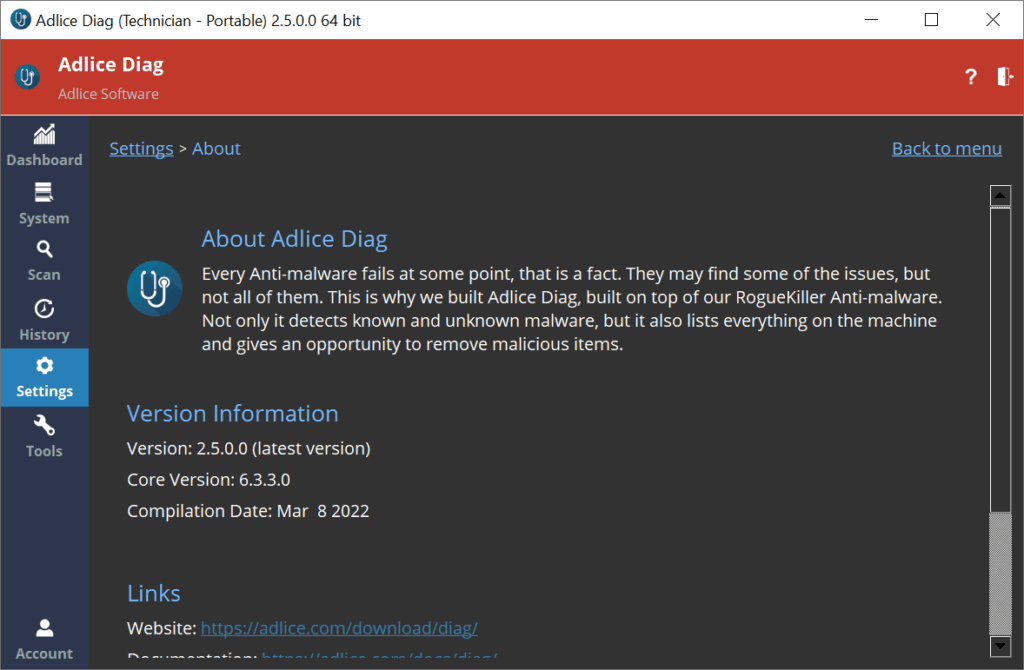The image size is (1024, 670).
Task: Click the help question mark icon
Action: (x=970, y=78)
